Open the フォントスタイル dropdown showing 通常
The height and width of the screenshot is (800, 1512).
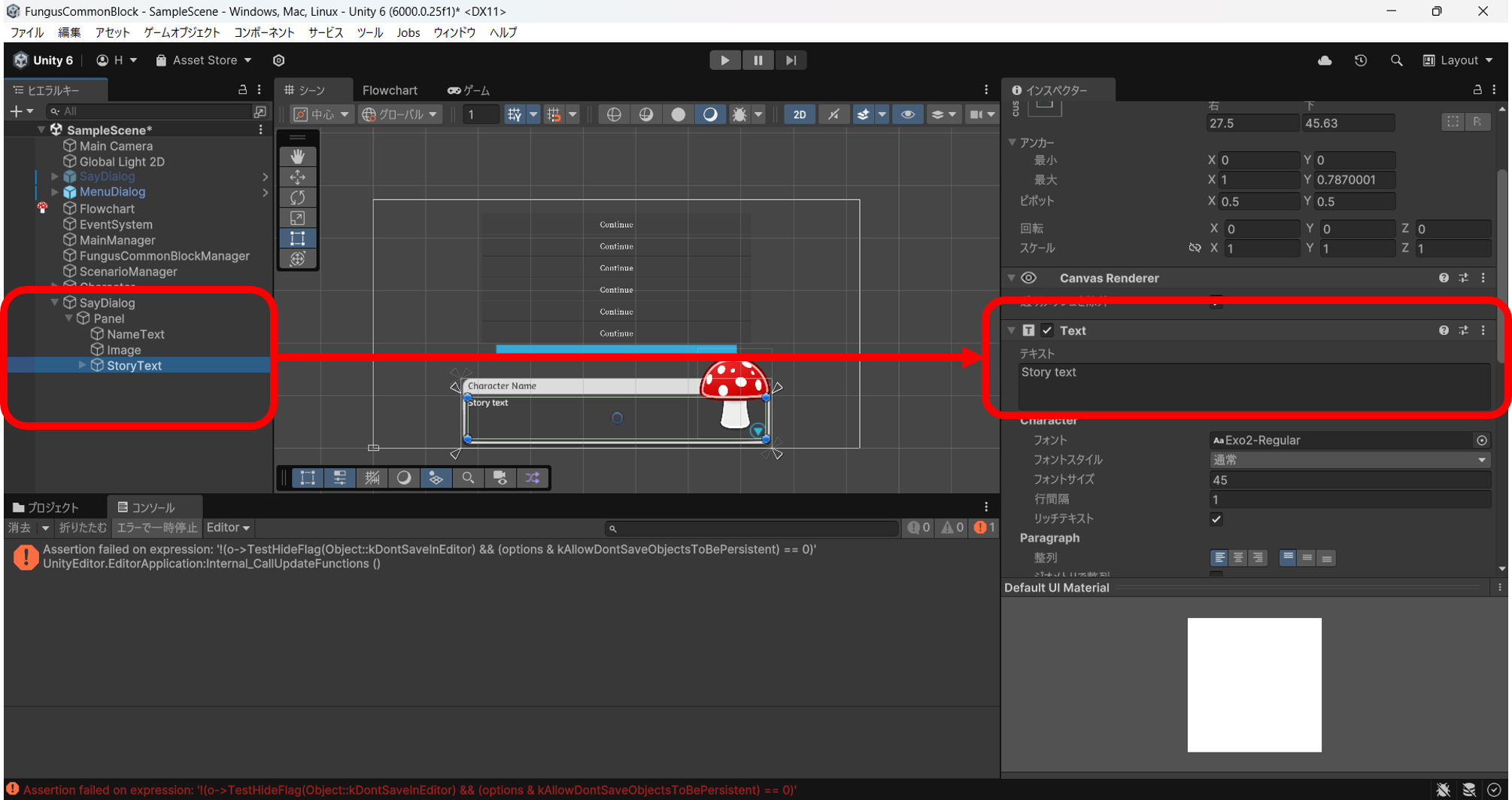(1349, 459)
